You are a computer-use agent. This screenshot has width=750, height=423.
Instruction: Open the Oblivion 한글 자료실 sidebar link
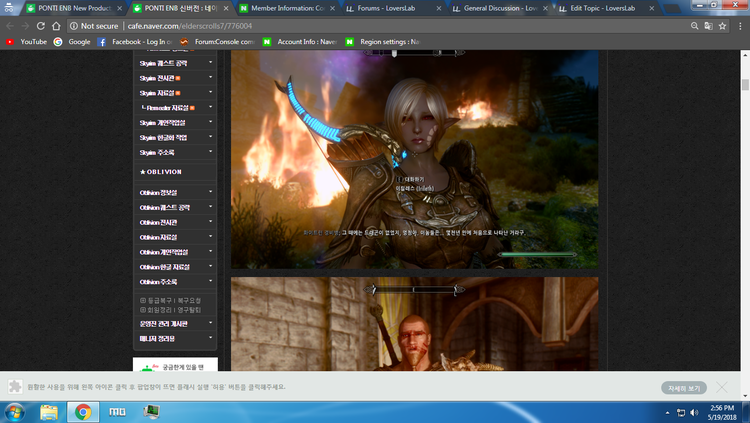[165, 267]
